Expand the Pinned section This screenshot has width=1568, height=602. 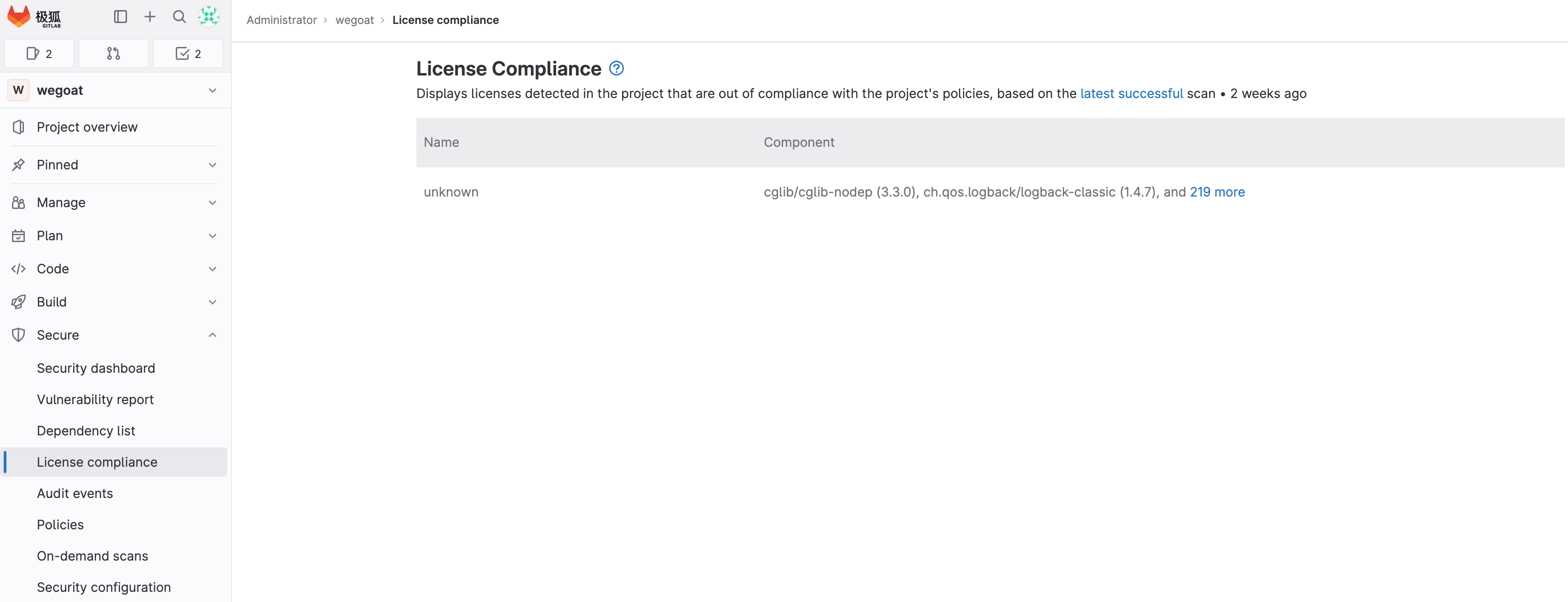click(x=114, y=165)
